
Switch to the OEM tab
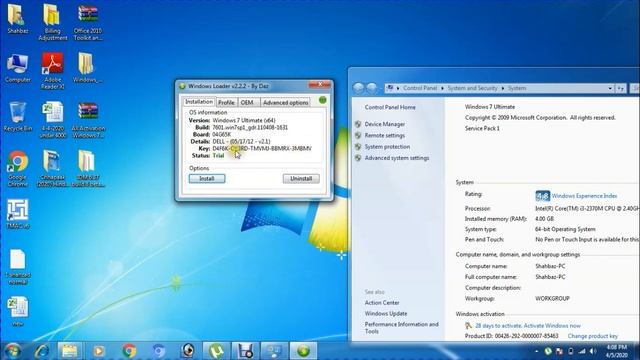(x=247, y=102)
